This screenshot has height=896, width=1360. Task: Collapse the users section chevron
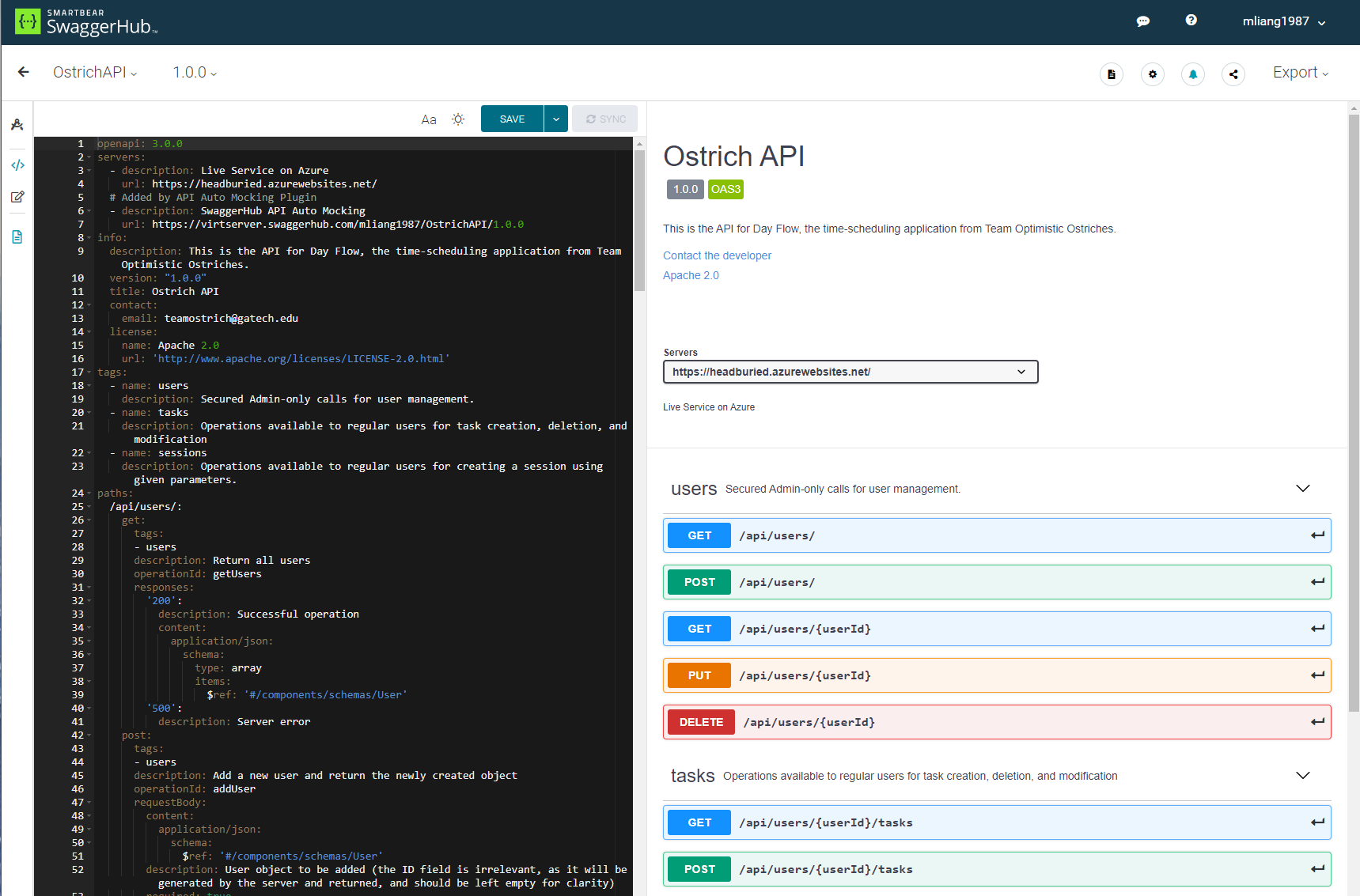(1303, 489)
